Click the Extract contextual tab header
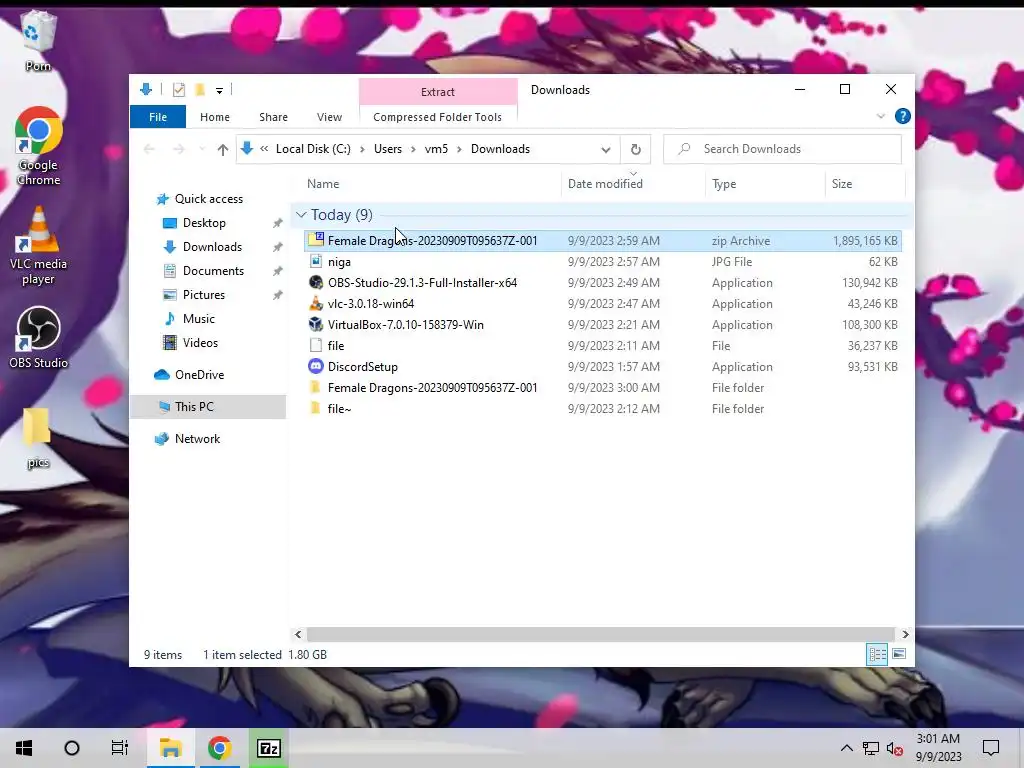 438,92
